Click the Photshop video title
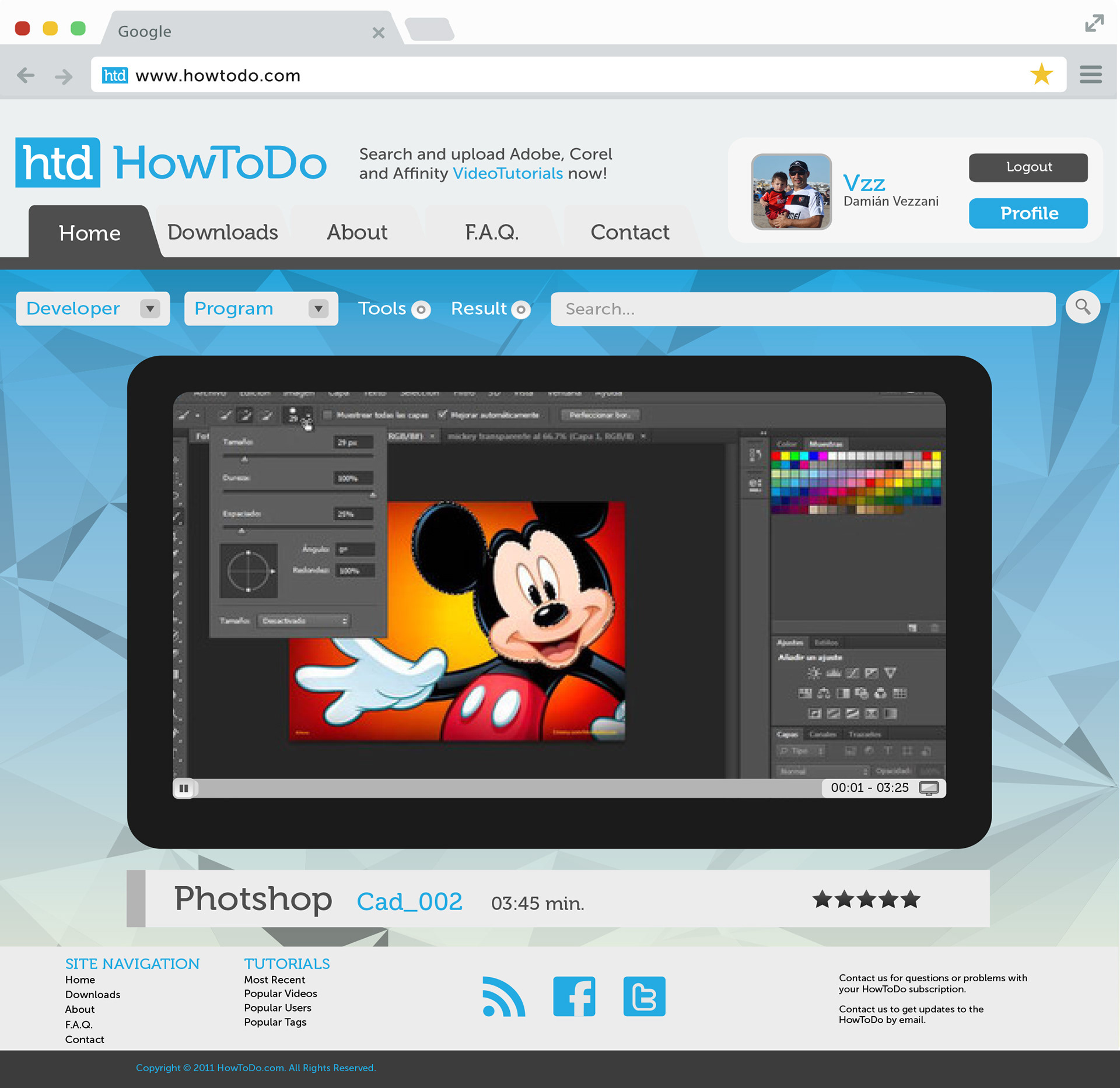Screen dimensions: 1120x1088 [x=253, y=899]
